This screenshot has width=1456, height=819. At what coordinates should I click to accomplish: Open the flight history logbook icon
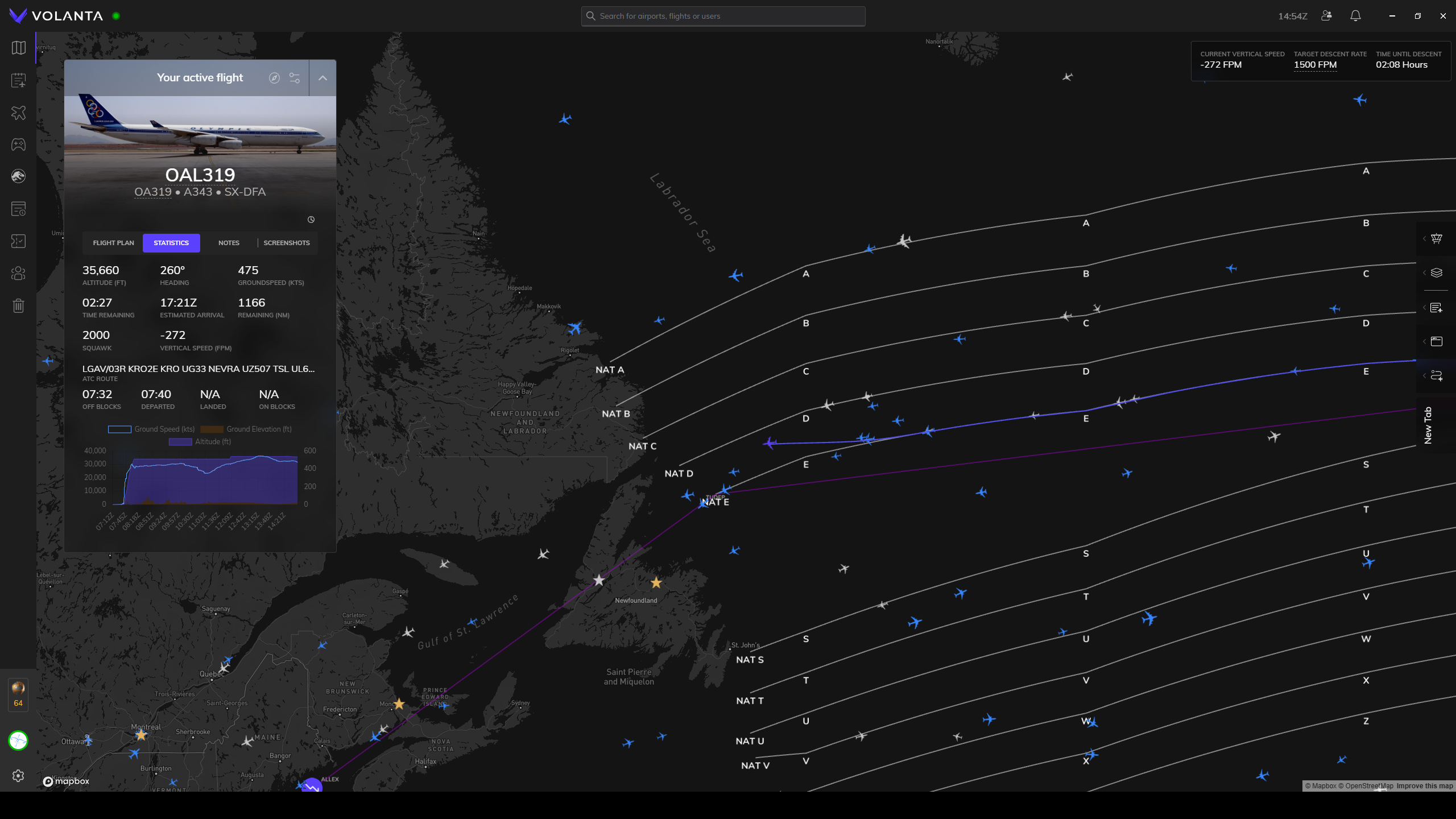pyautogui.click(x=19, y=209)
